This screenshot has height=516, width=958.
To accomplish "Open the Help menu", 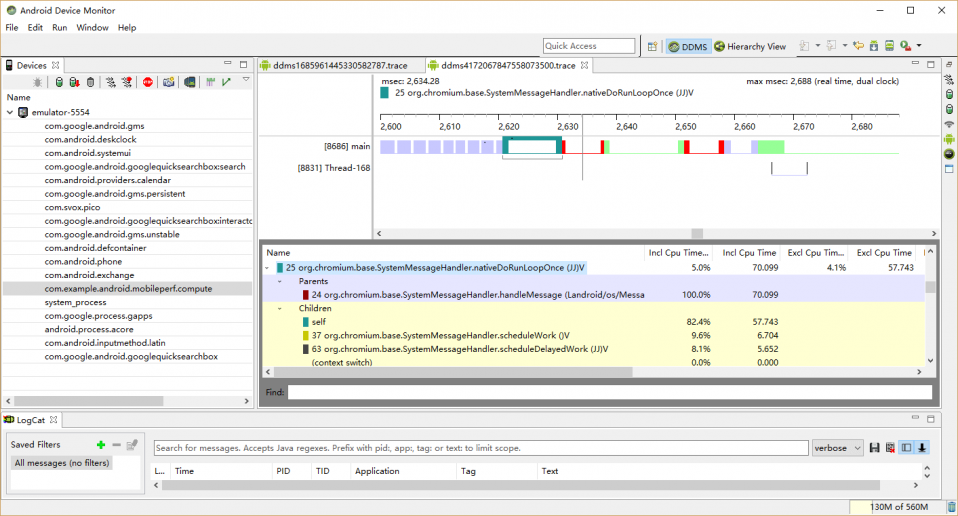I will pyautogui.click(x=127, y=27).
